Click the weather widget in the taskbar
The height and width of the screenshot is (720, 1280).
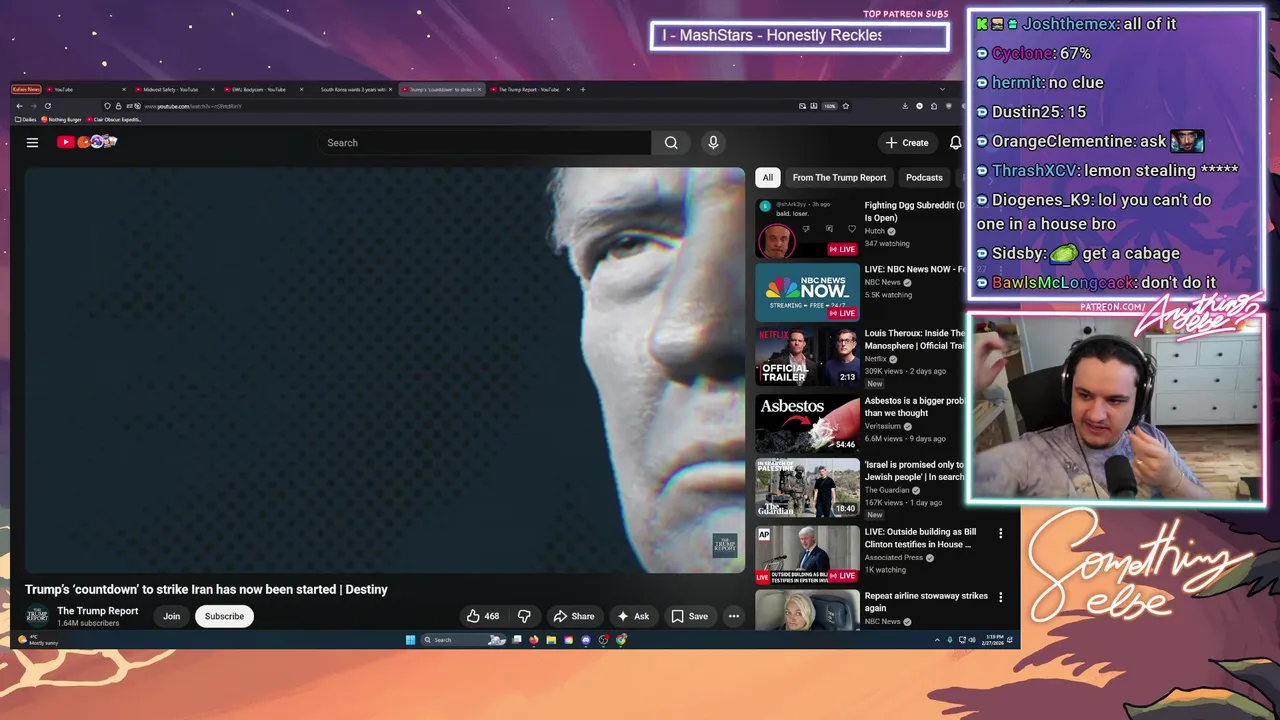tap(40, 640)
